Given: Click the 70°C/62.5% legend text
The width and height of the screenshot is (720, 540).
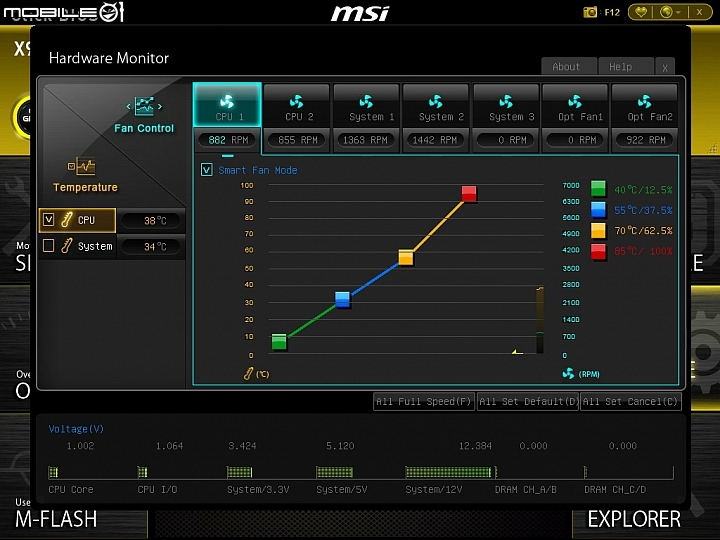Looking at the screenshot, I should [x=643, y=231].
